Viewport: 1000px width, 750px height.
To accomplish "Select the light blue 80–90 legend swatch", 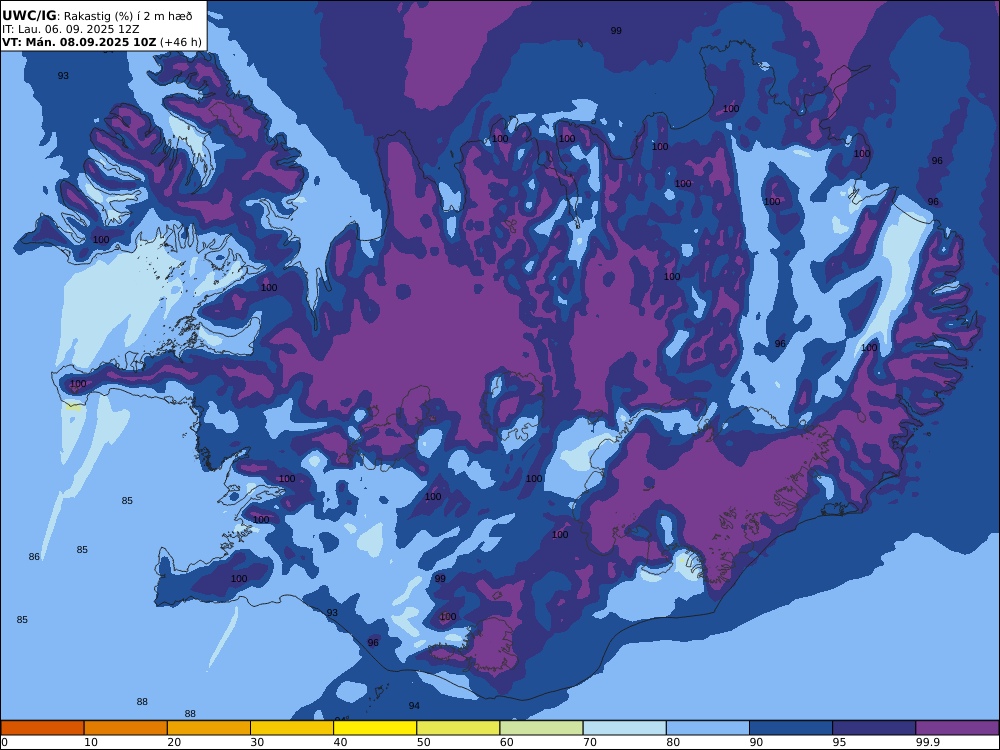I will pyautogui.click(x=708, y=728).
